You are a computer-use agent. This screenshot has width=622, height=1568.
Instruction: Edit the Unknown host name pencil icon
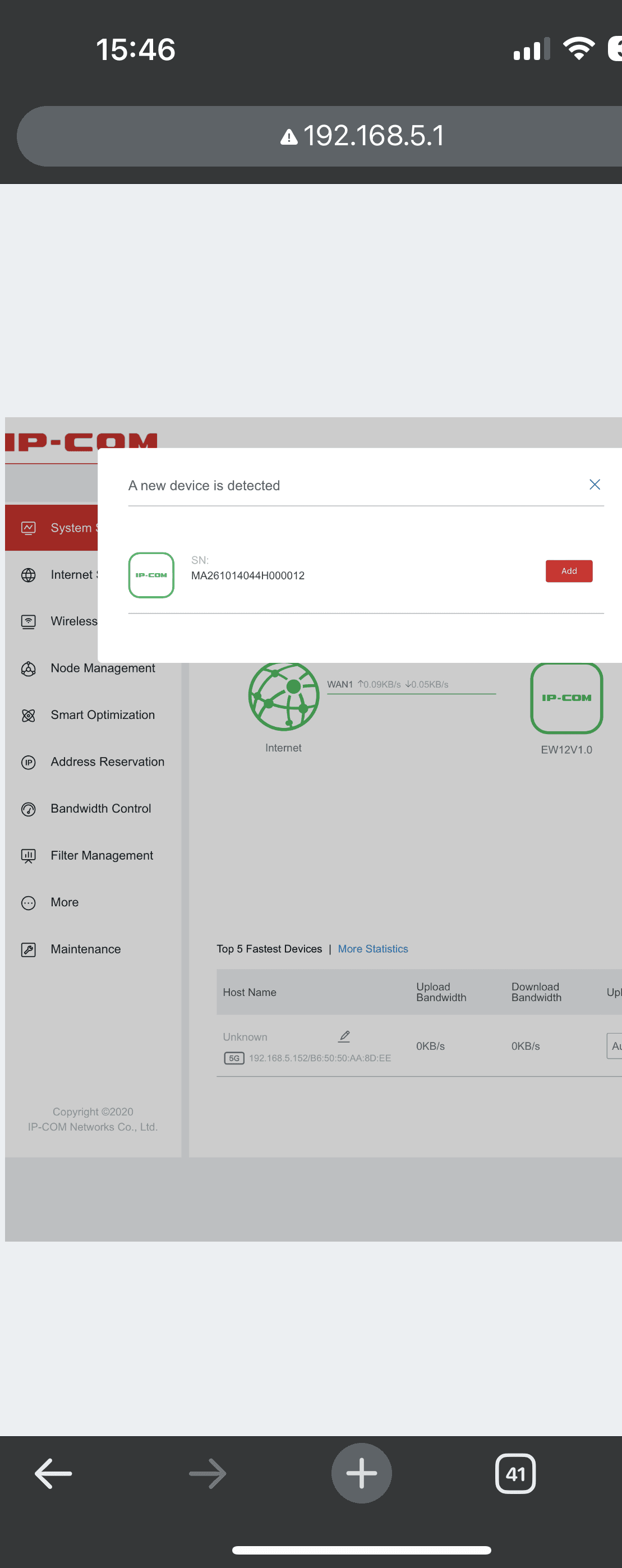(344, 1036)
